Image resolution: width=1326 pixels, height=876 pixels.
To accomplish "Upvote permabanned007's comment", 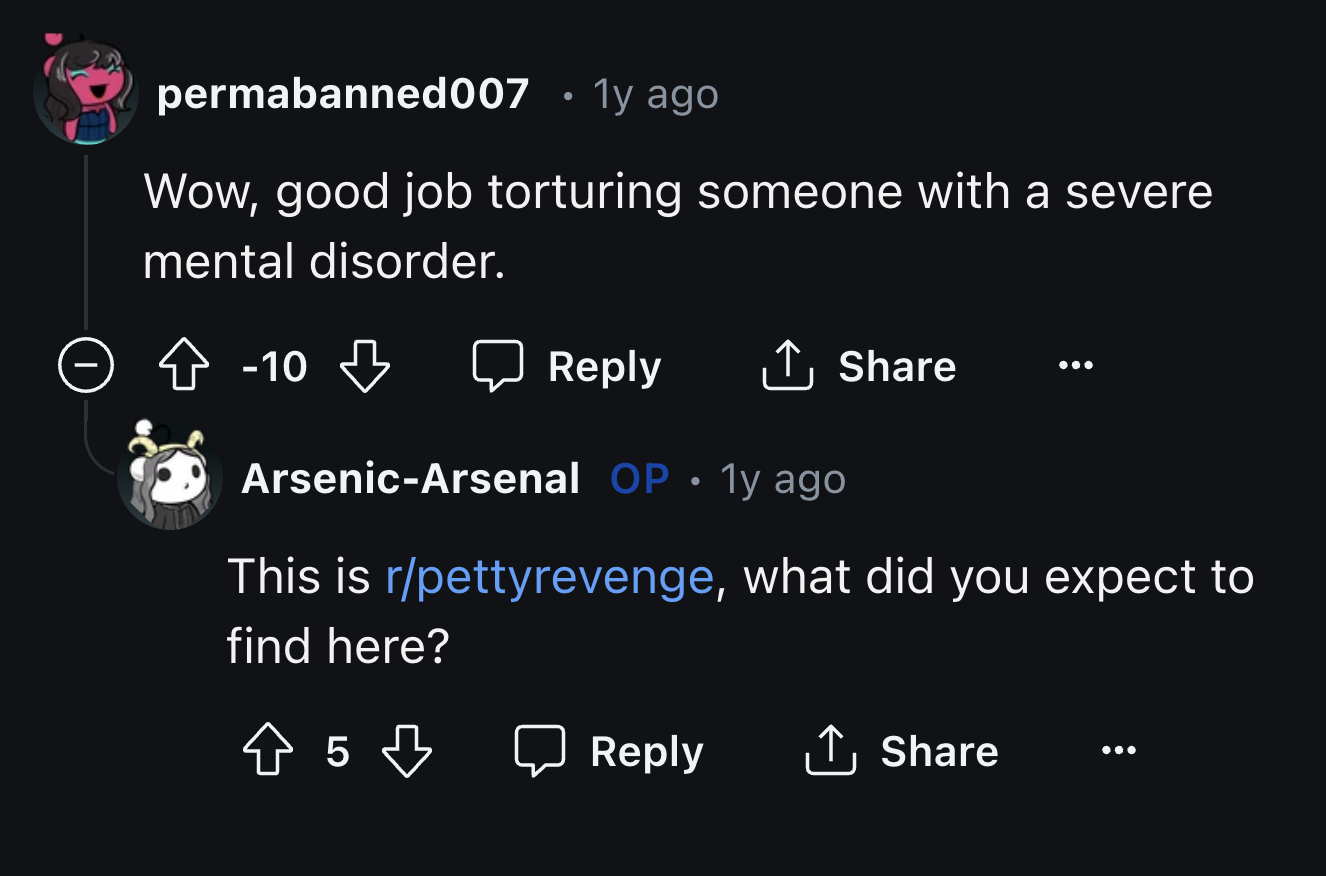I will 183,365.
